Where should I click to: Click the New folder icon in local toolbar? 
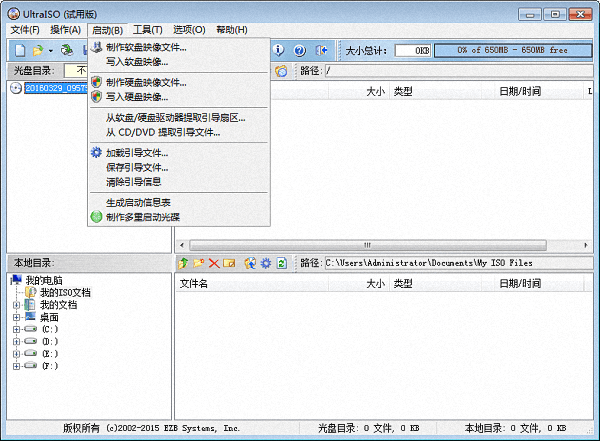199,263
